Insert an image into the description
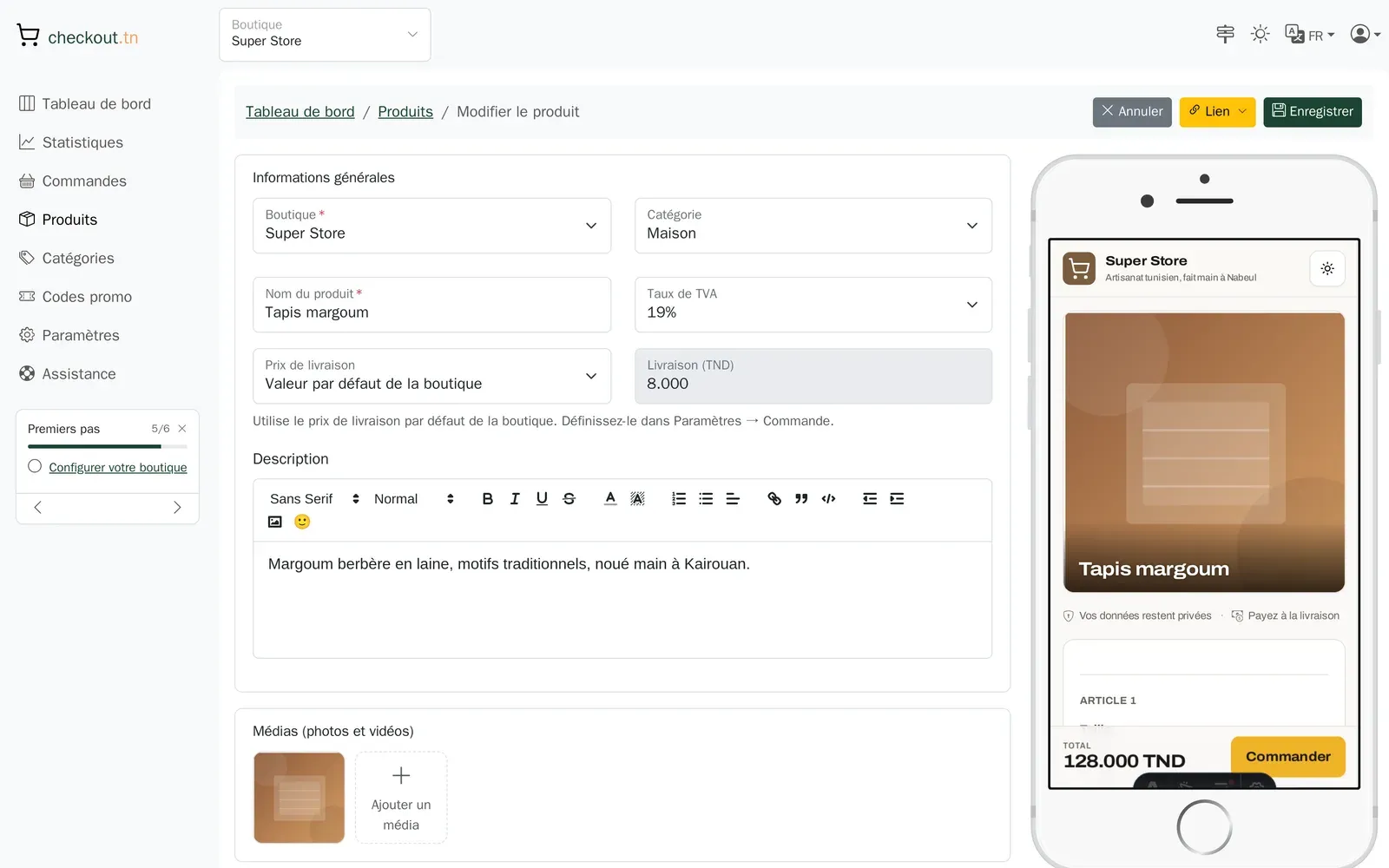Image resolution: width=1389 pixels, height=868 pixels. click(275, 522)
